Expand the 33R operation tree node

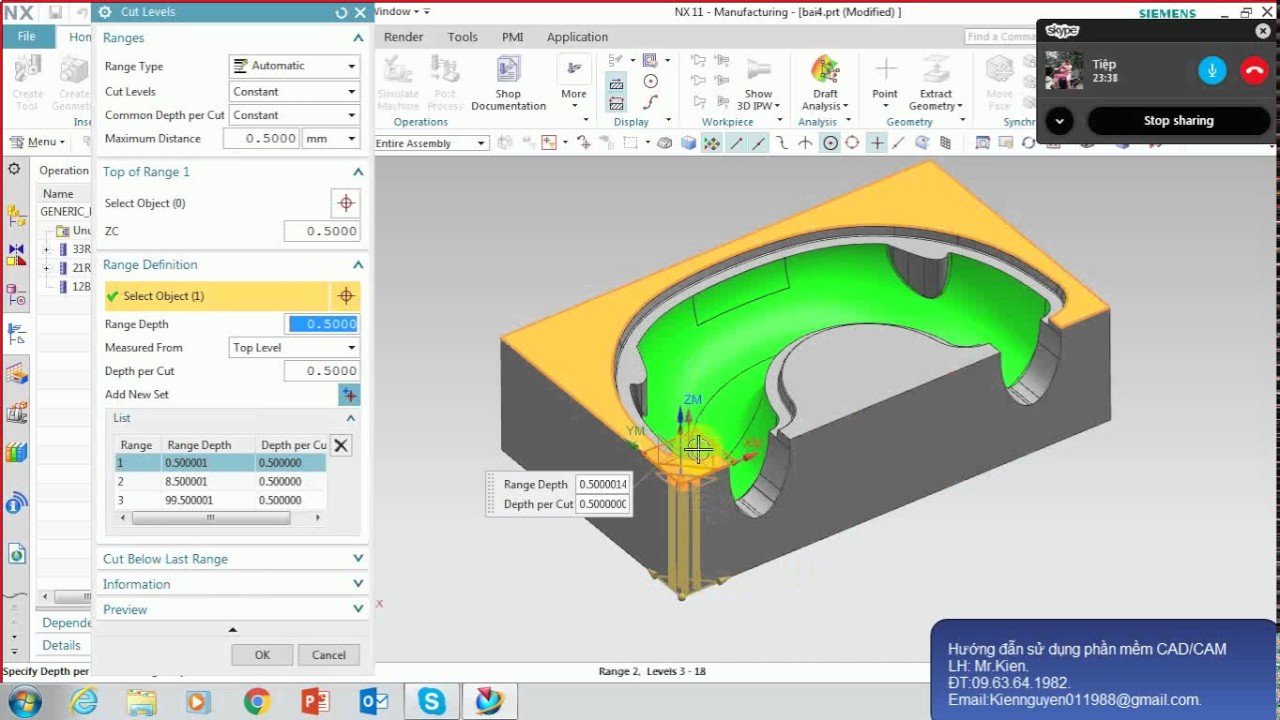click(46, 249)
